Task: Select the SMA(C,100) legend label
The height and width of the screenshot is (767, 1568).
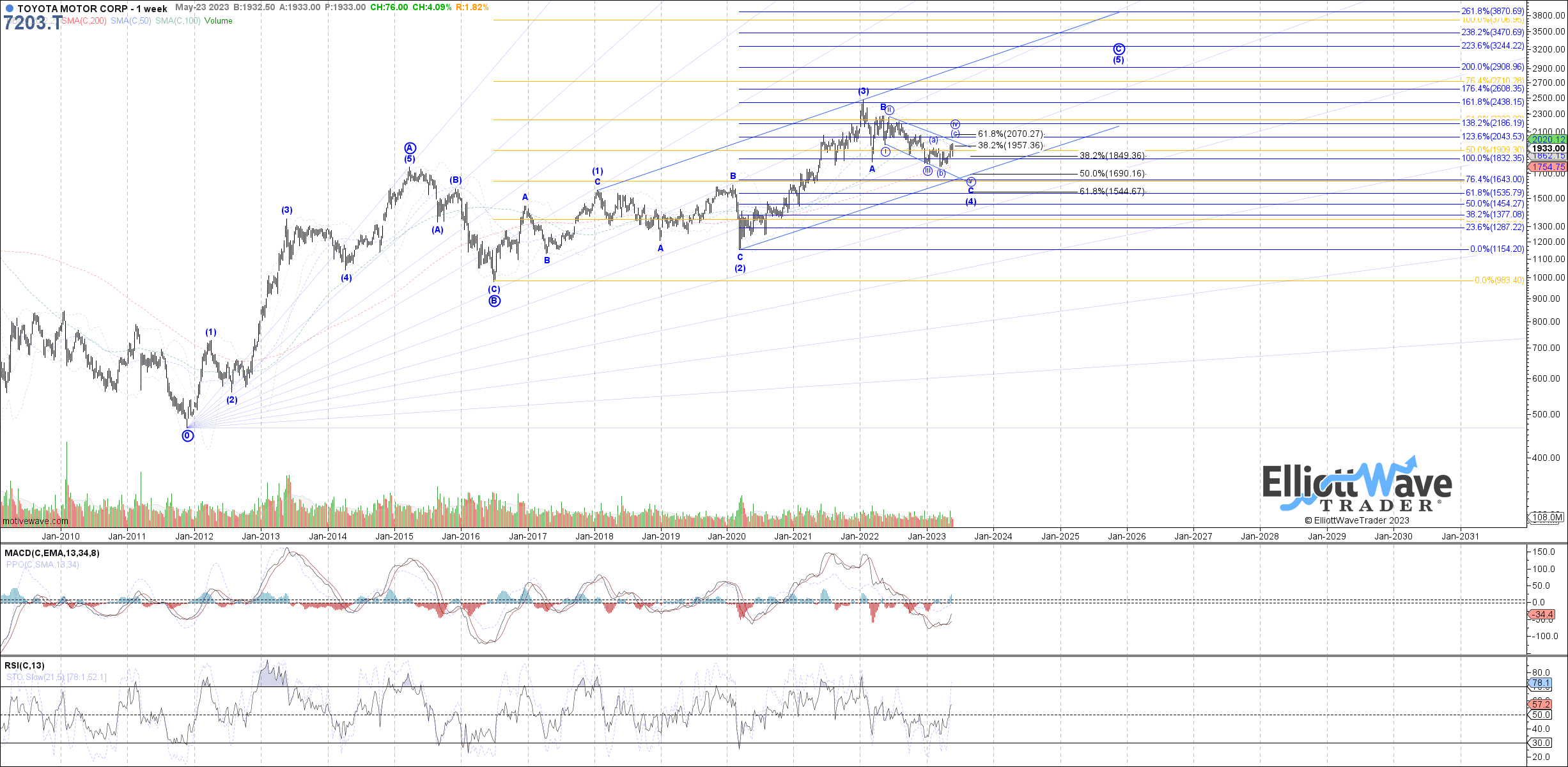Action: [x=178, y=21]
